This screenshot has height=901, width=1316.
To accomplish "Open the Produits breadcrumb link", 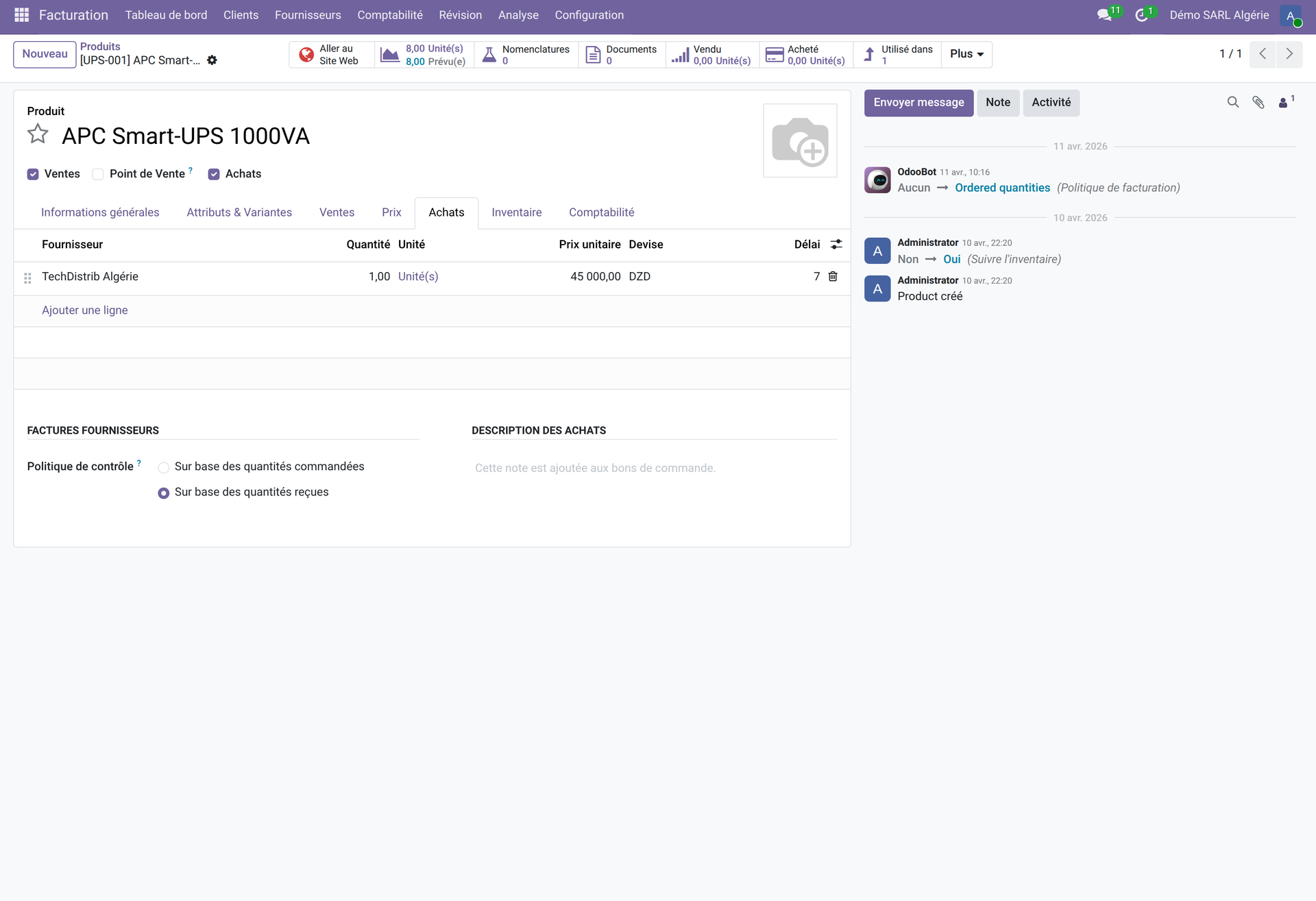I will coord(100,47).
